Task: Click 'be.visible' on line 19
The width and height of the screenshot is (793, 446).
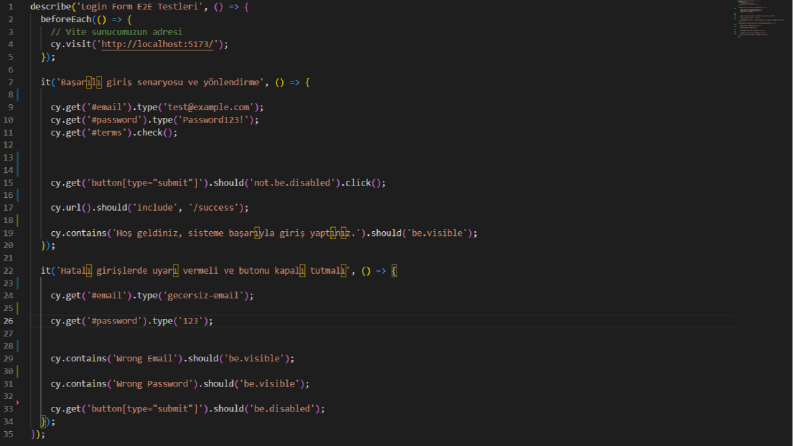Action: tap(436, 233)
